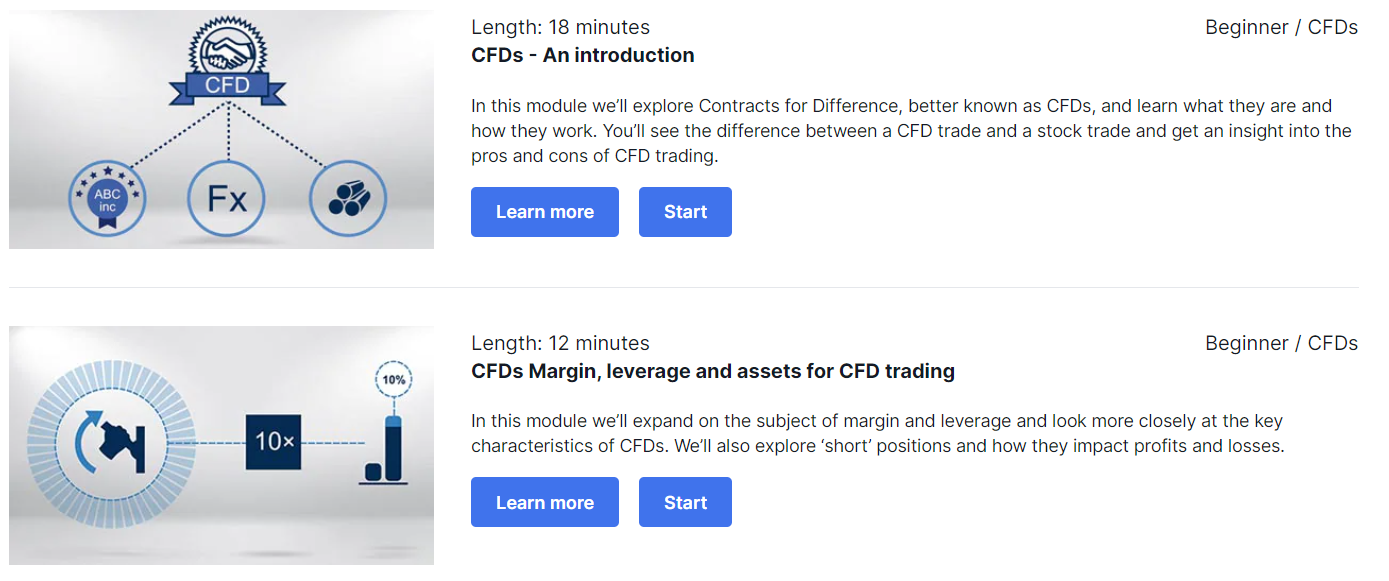Start the CFDs introduction module
Viewport: 1389px width, 581px height.
(x=685, y=212)
